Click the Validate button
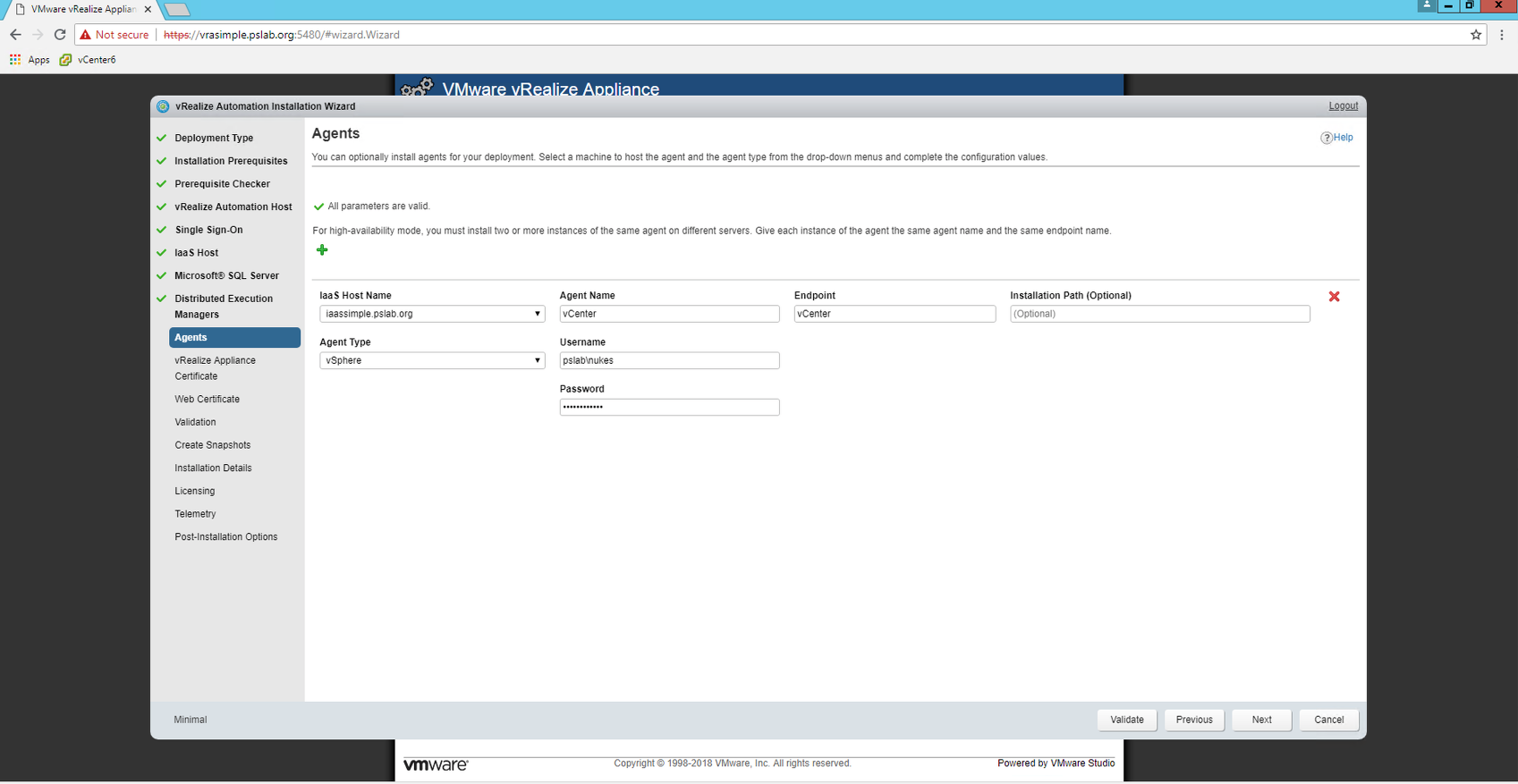 click(x=1127, y=720)
